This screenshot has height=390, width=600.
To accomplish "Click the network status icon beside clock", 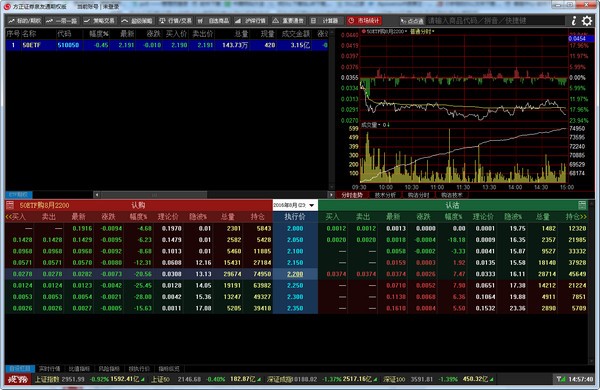I will point(561,379).
